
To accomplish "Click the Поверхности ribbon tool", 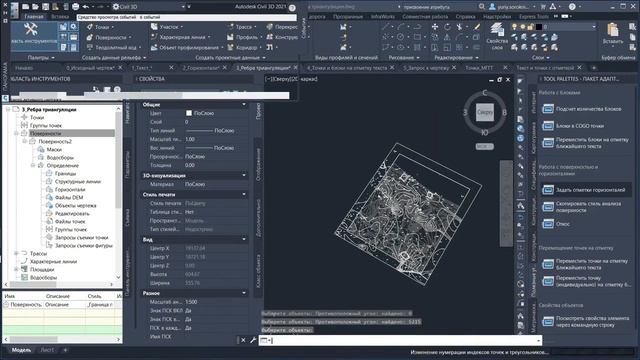I will (x=109, y=37).
